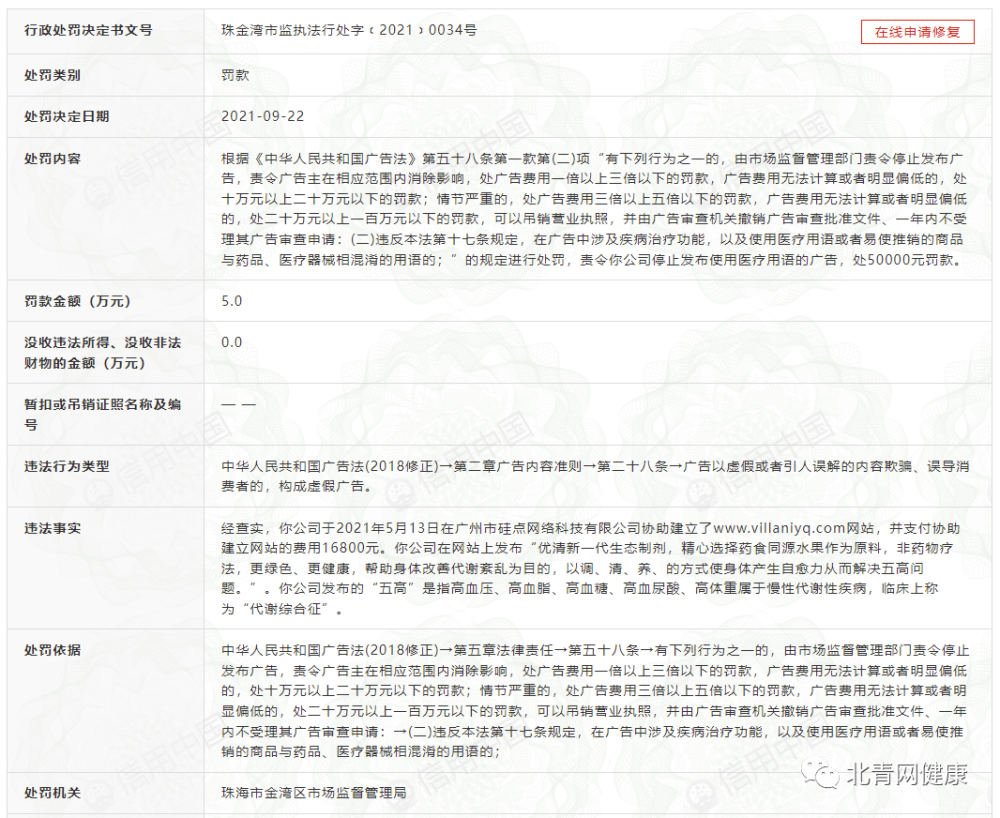Click the decision date 2021-09-22
The width and height of the screenshot is (1000, 818).
click(263, 116)
